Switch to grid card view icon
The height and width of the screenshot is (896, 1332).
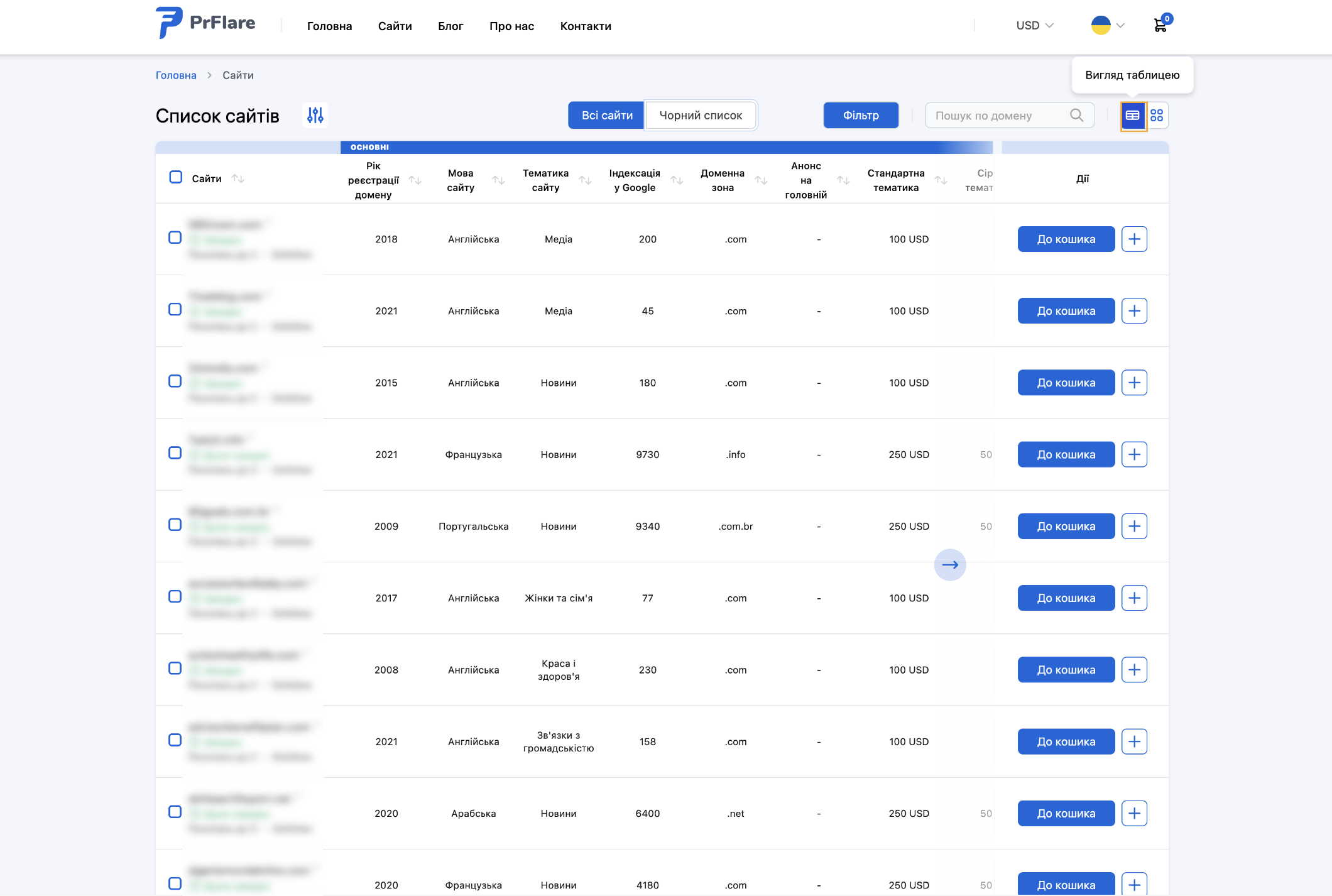1157,116
